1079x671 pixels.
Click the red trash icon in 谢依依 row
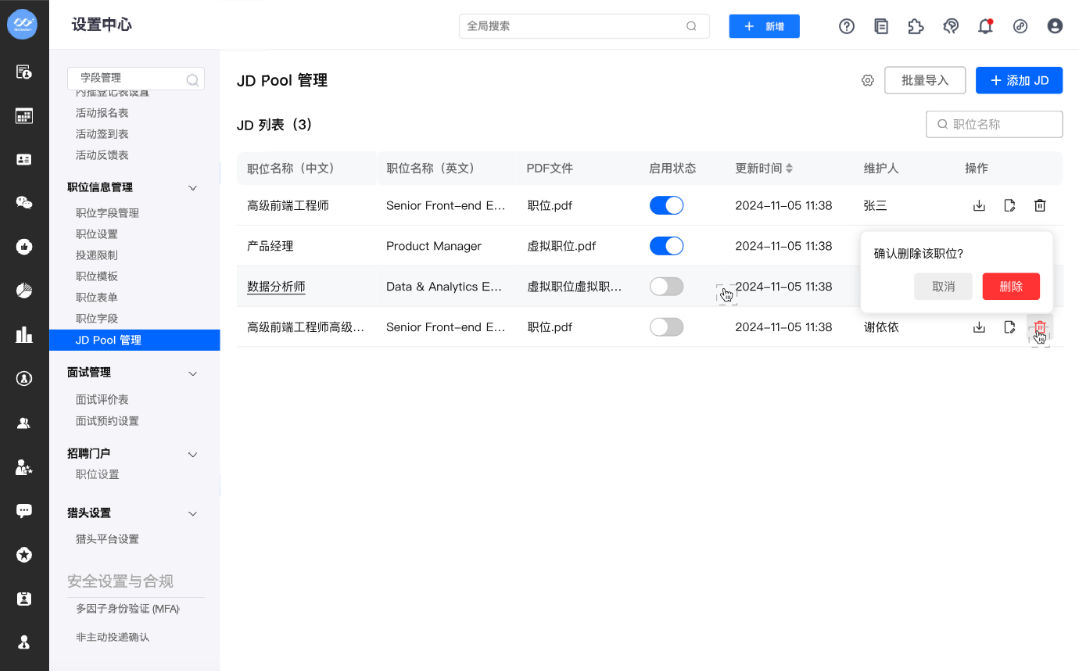1040,327
